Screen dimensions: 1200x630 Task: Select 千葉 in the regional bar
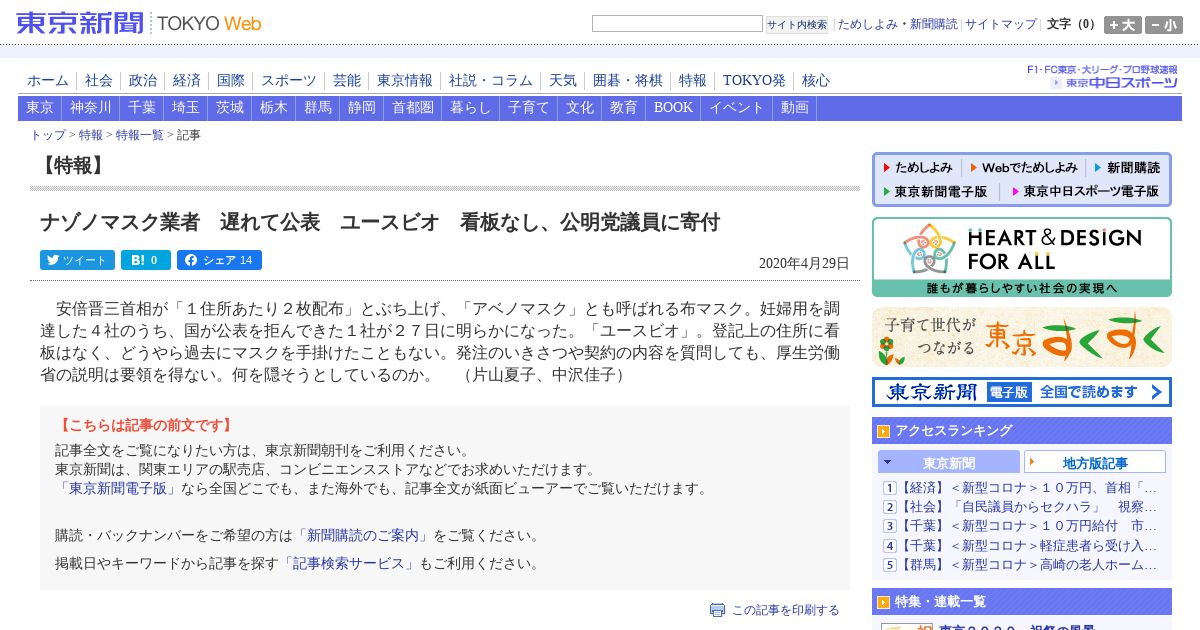[x=142, y=108]
